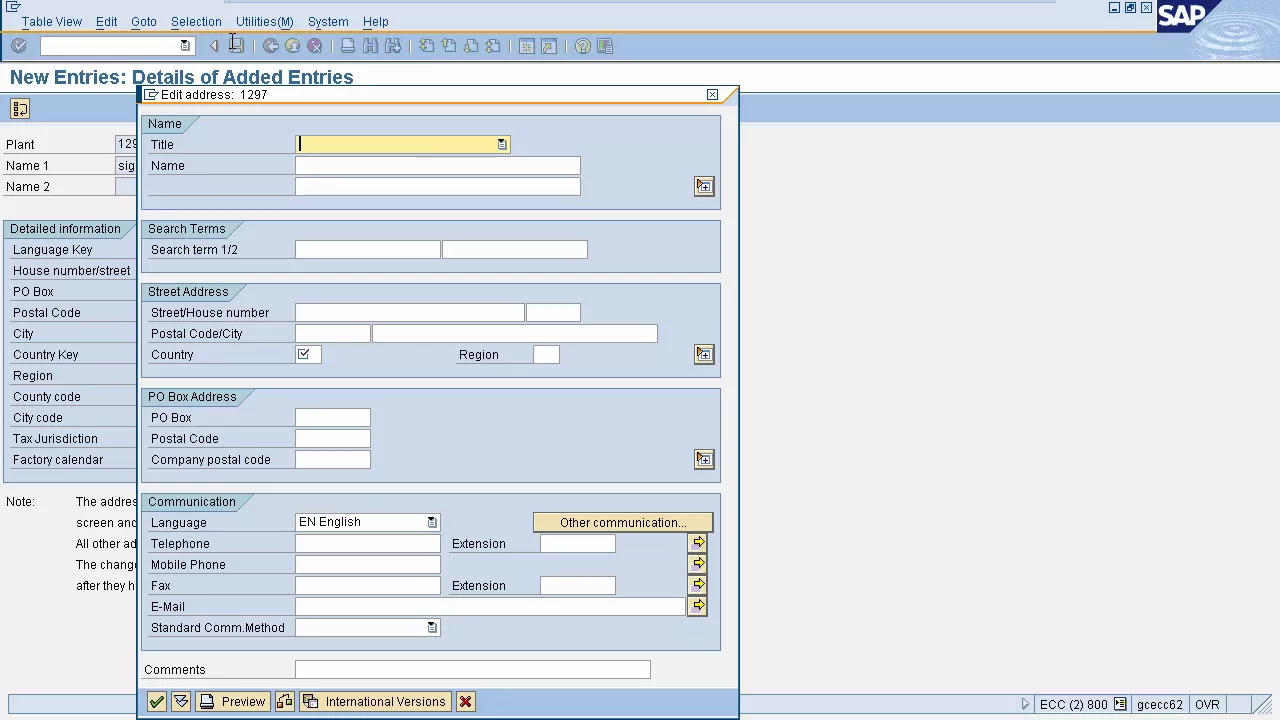Click the Telephone number input field
This screenshot has width=1280, height=720.
(x=367, y=543)
